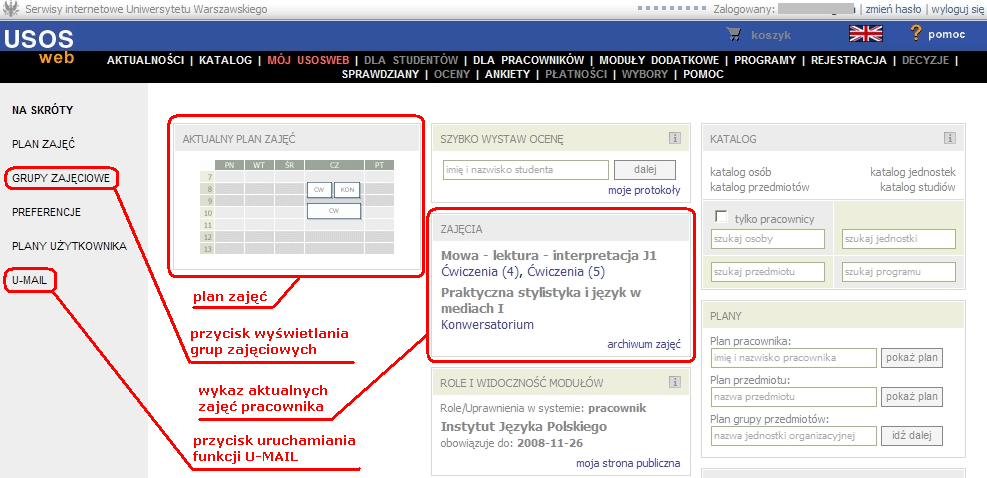The height and width of the screenshot is (478, 987).
Task: Open DLA STUDENTÓW menu item
Action: coord(411,60)
